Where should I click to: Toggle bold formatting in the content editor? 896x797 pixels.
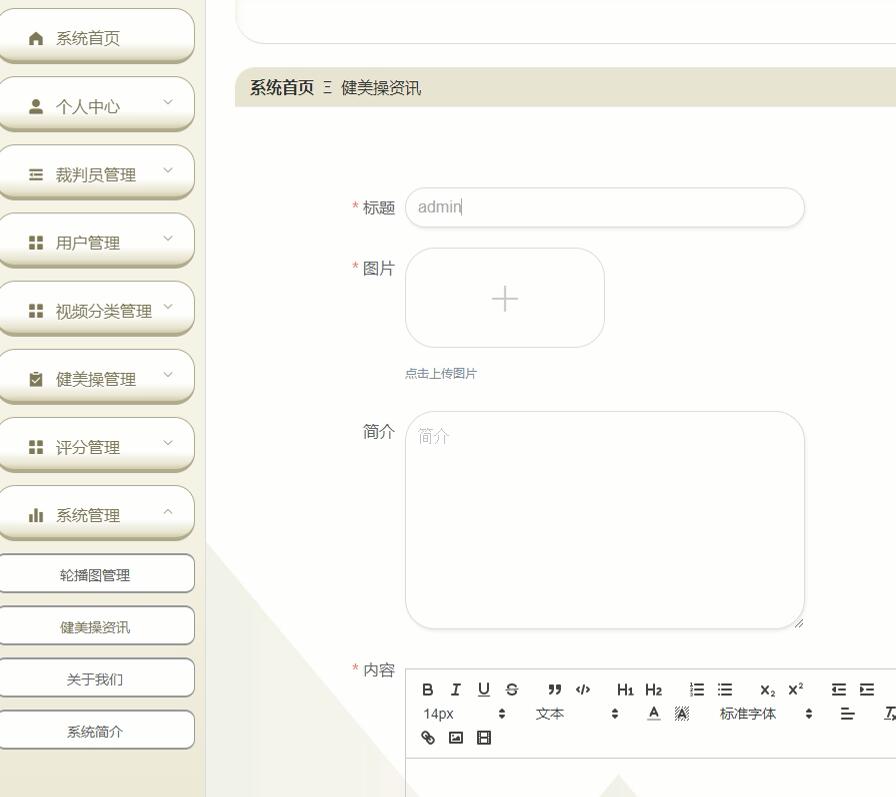[427, 689]
